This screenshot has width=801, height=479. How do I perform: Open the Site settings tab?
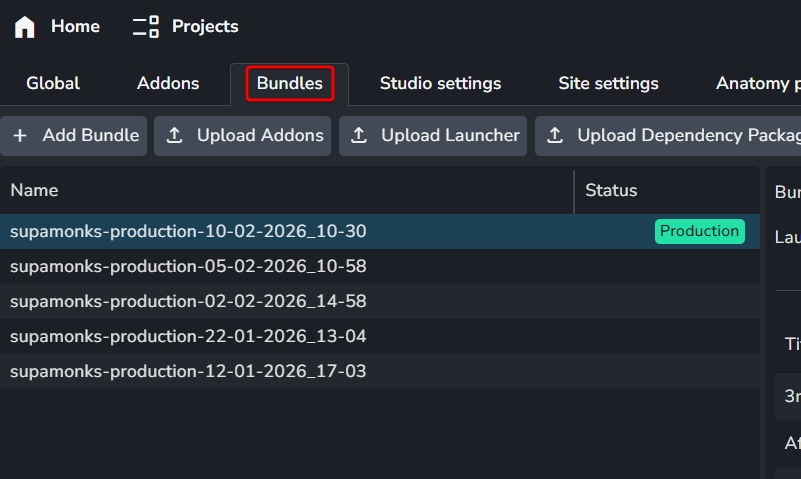[608, 84]
